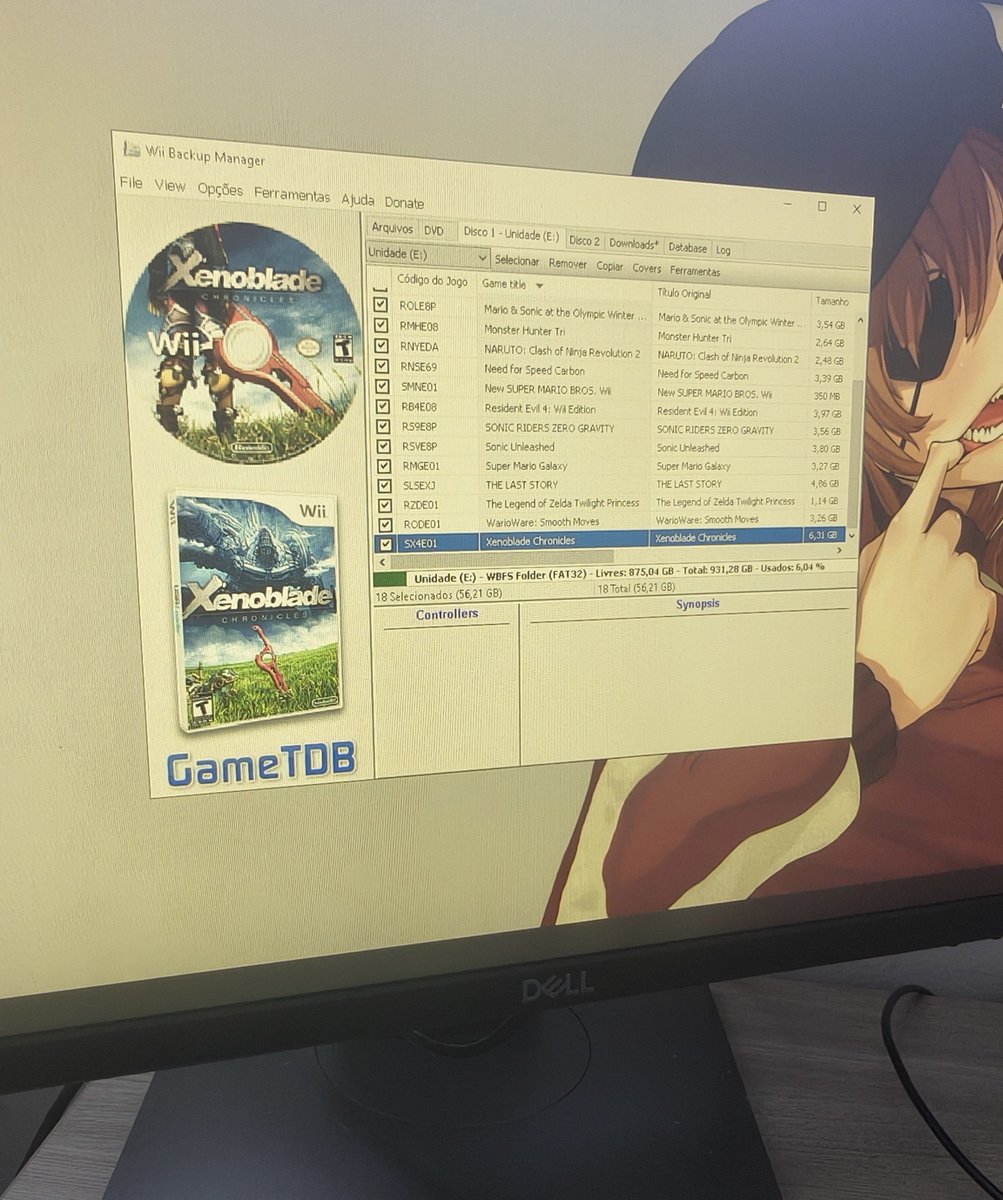Open the Unidade (E:) drive dropdown
The width and height of the screenshot is (1003, 1200).
point(428,256)
